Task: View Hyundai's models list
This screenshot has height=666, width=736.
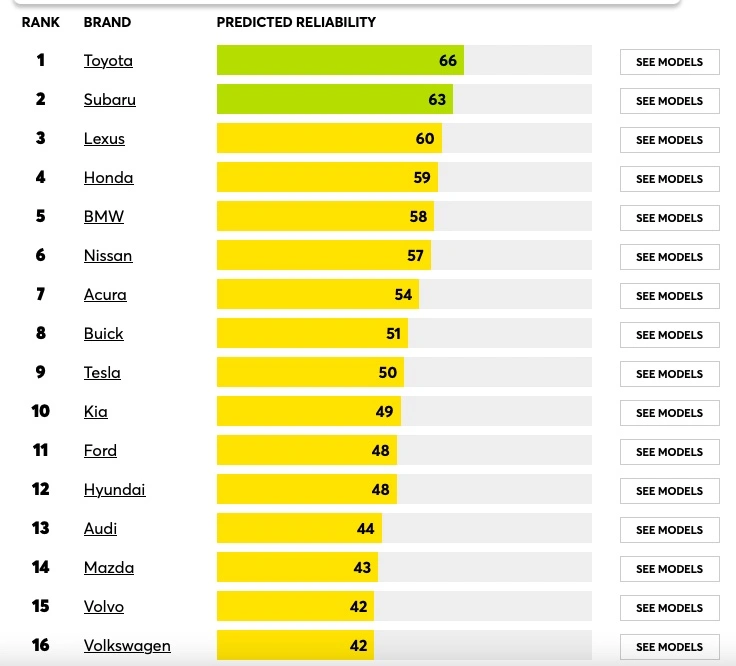Action: (669, 491)
